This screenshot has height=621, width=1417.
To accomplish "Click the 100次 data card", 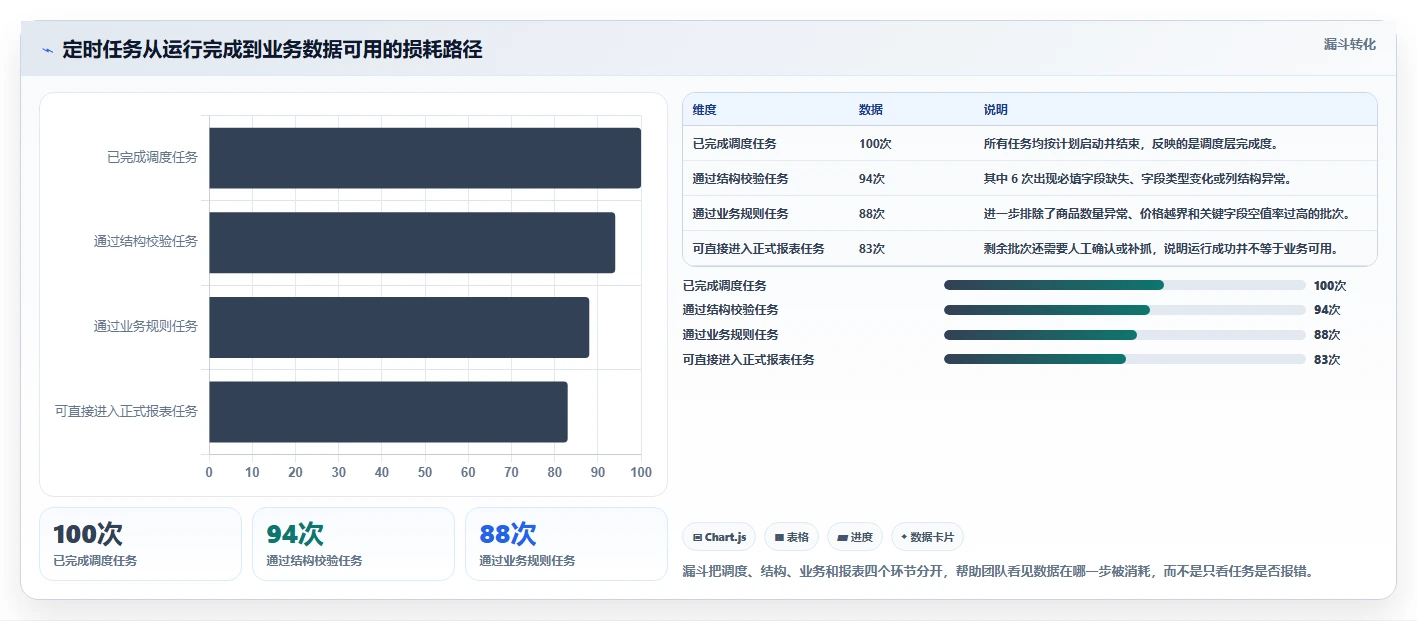I will 140,544.
